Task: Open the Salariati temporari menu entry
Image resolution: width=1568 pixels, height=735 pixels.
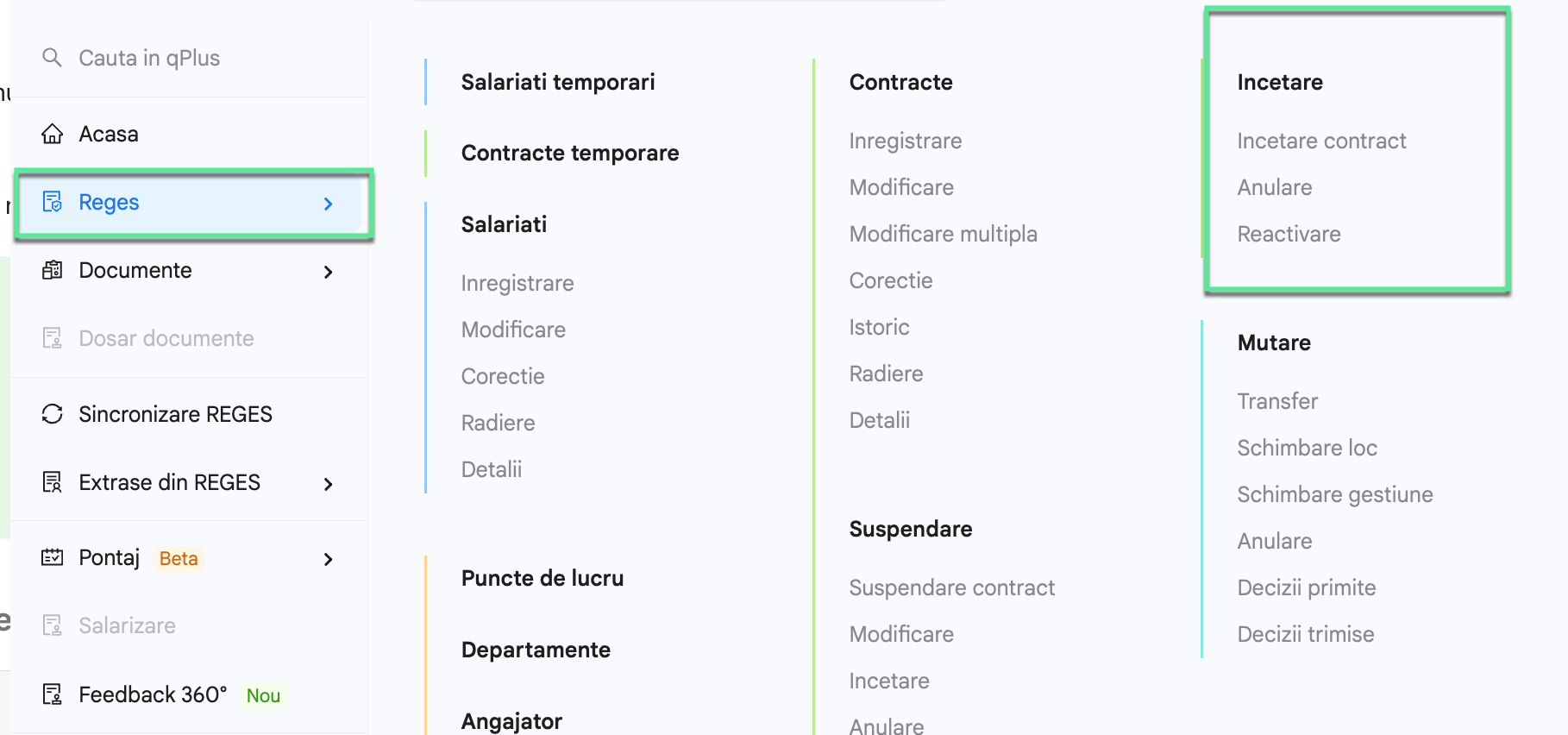Action: (x=557, y=82)
